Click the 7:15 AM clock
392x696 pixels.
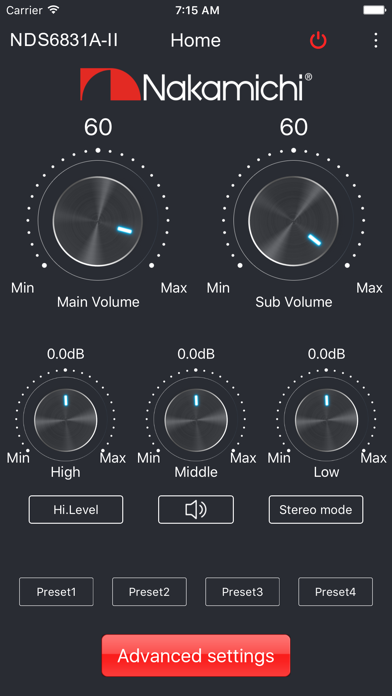(x=197, y=10)
